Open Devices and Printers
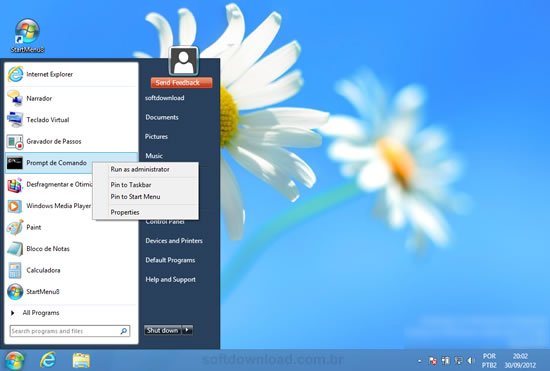Image resolution: width=550 pixels, height=371 pixels. 174,241
